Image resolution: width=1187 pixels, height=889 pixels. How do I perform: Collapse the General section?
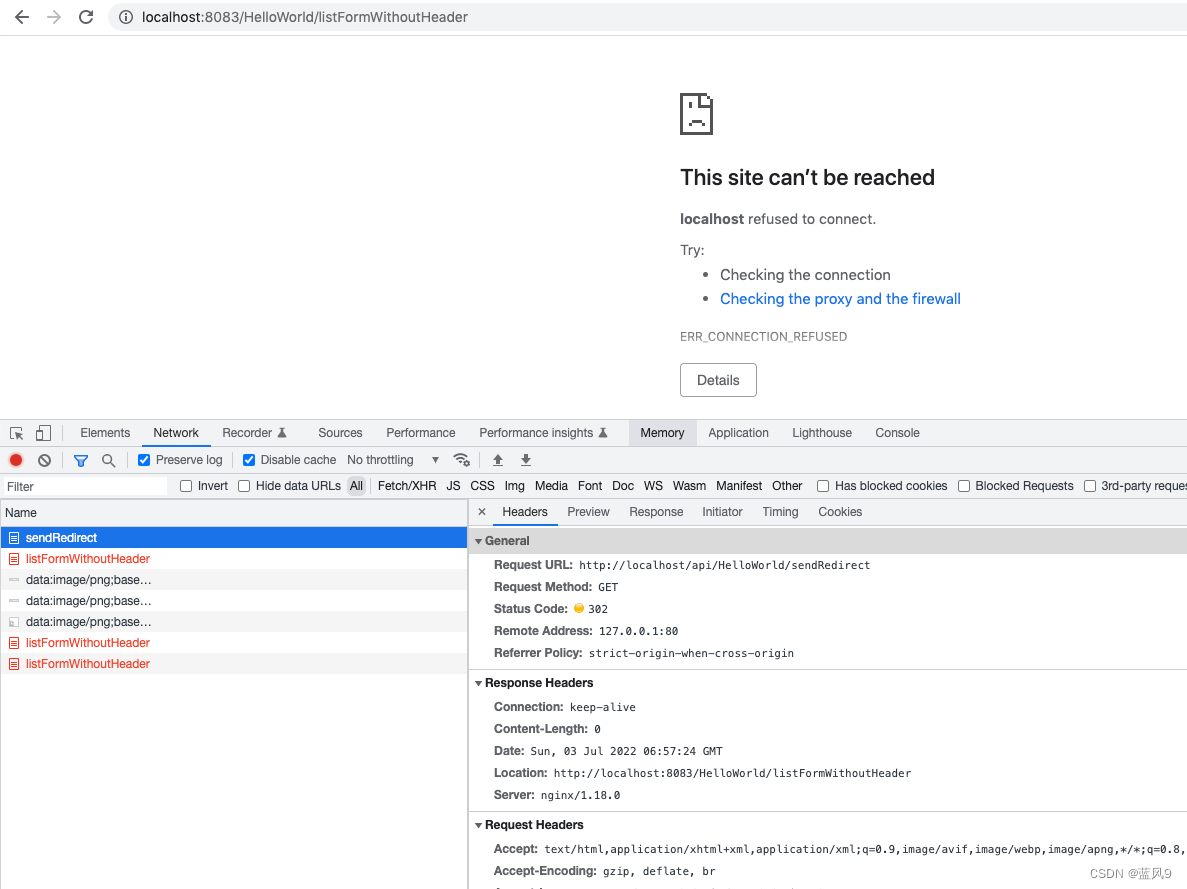tap(479, 540)
